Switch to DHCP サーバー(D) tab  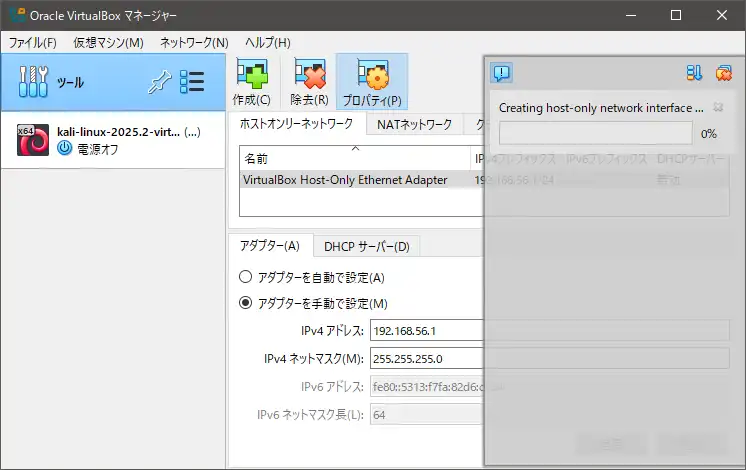[x=367, y=246]
